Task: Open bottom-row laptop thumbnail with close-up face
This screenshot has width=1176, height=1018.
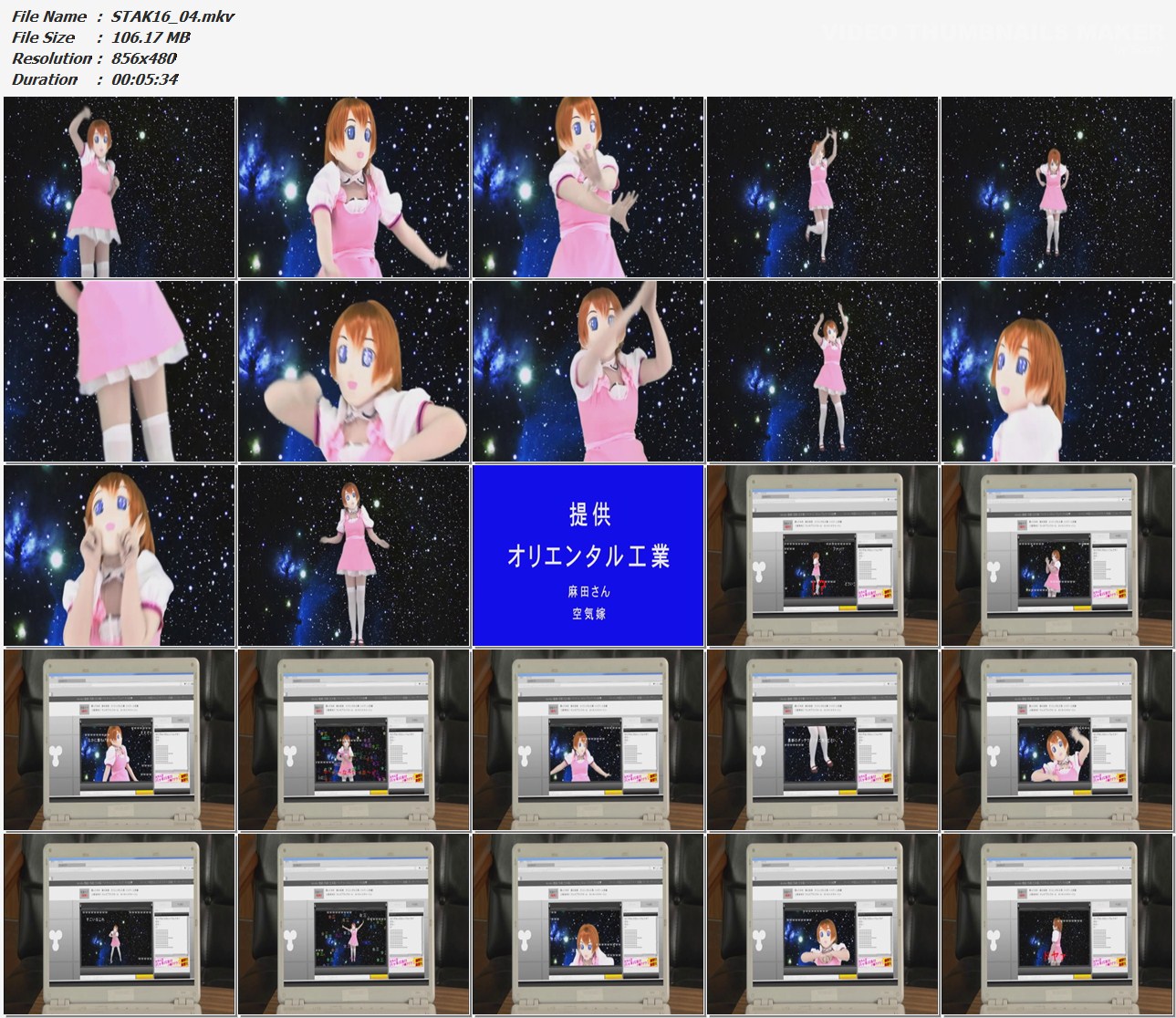Action: [x=588, y=923]
